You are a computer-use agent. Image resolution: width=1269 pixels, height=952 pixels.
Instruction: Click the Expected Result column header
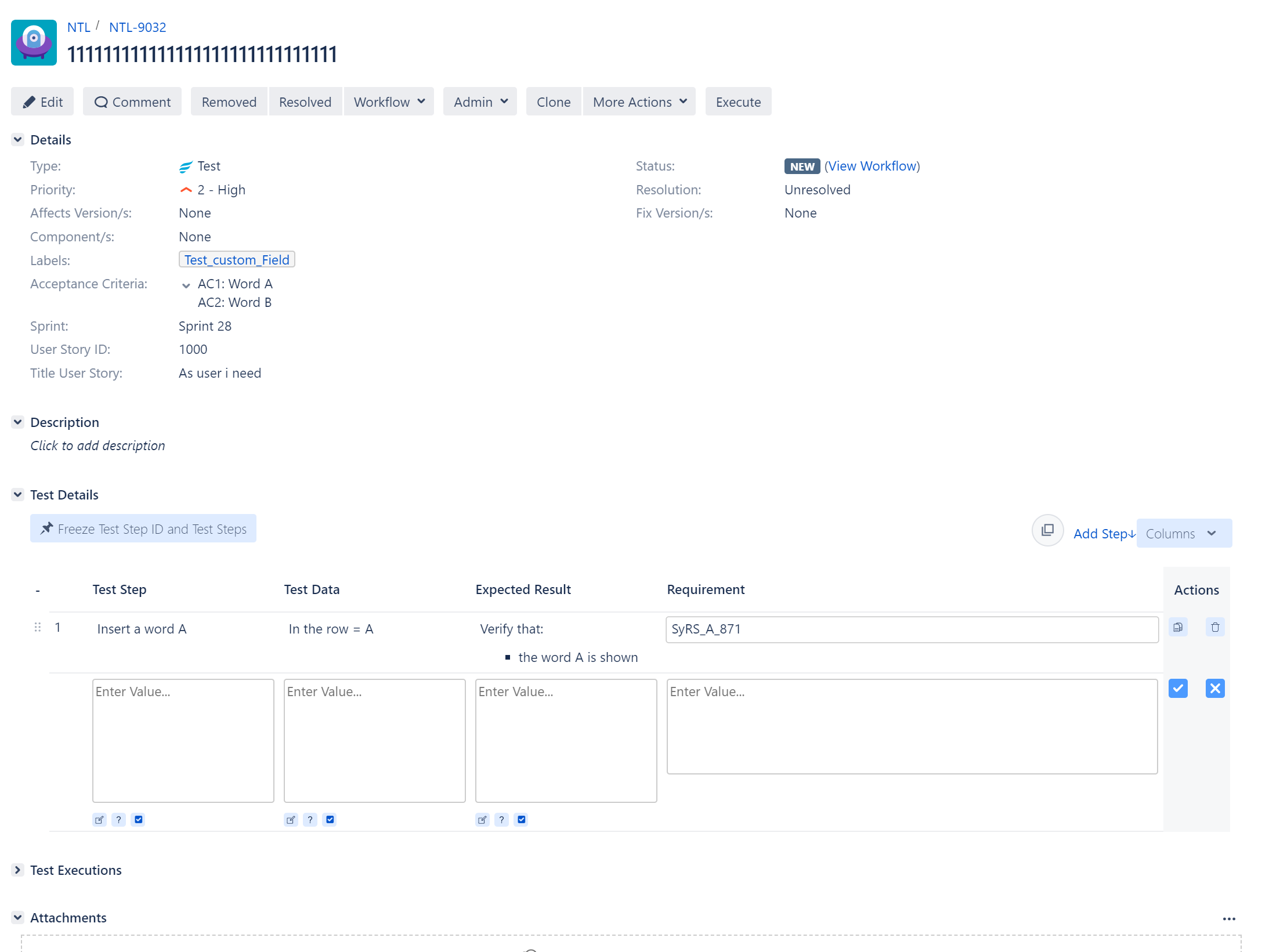(523, 589)
